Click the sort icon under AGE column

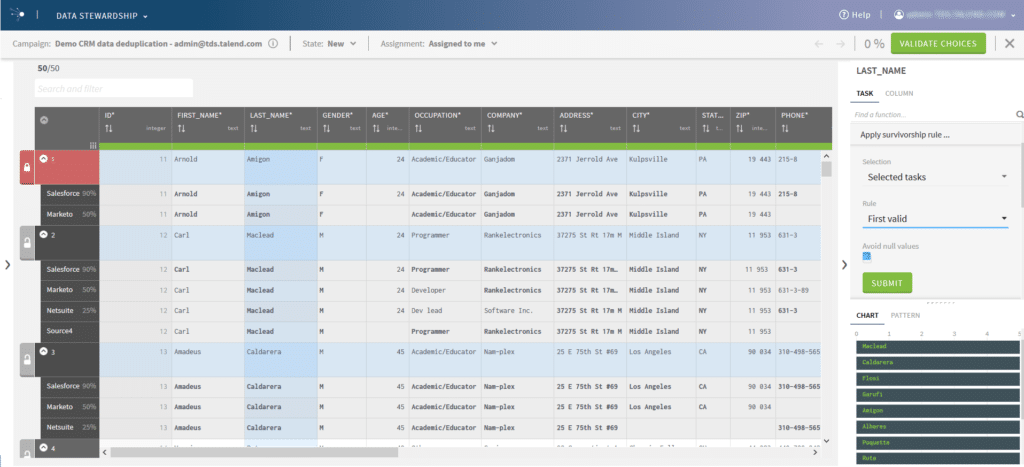(x=377, y=129)
